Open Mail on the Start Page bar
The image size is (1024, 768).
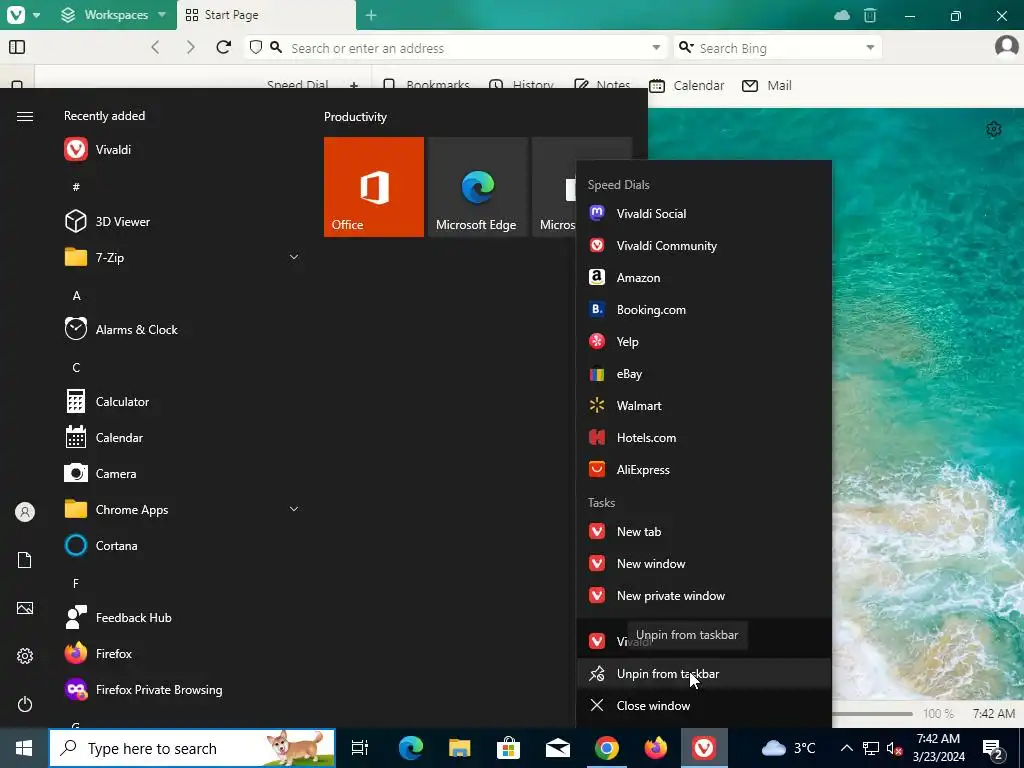tap(767, 86)
